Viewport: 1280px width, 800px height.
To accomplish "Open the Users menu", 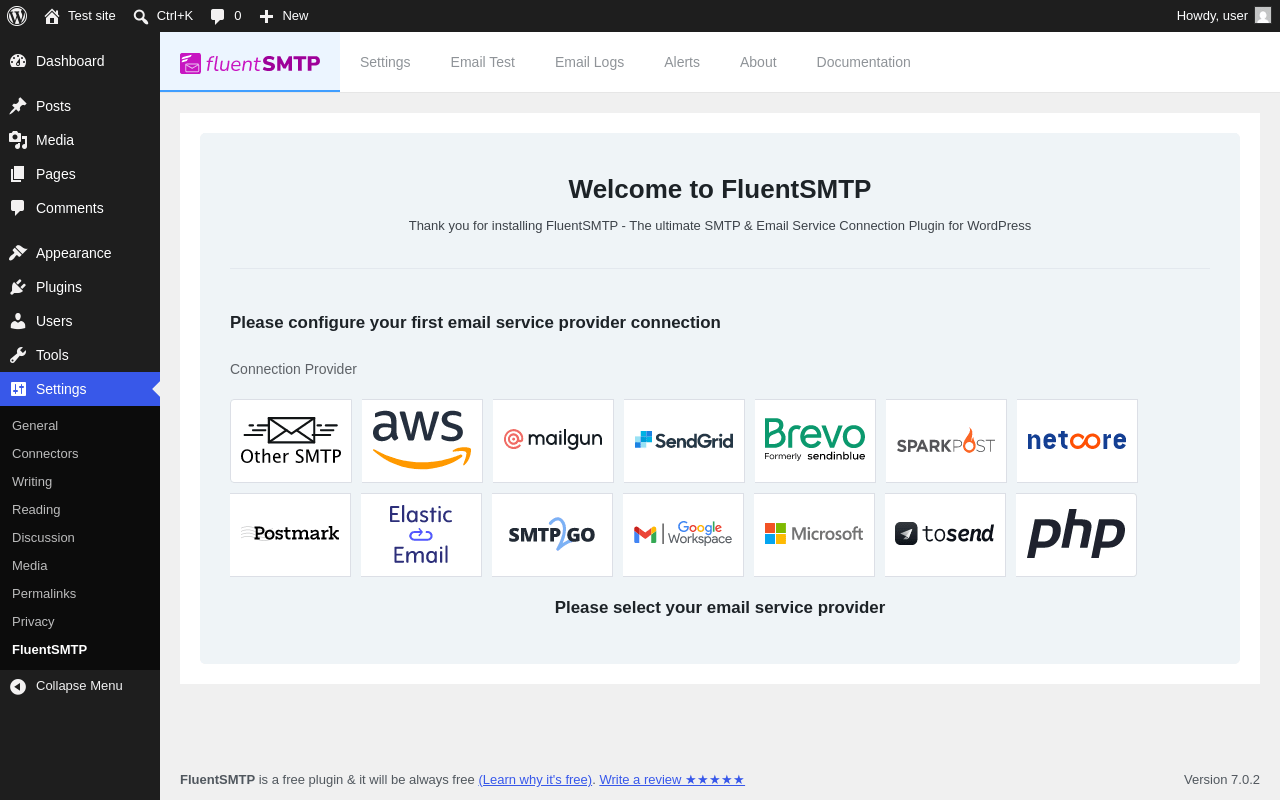I will (80, 321).
